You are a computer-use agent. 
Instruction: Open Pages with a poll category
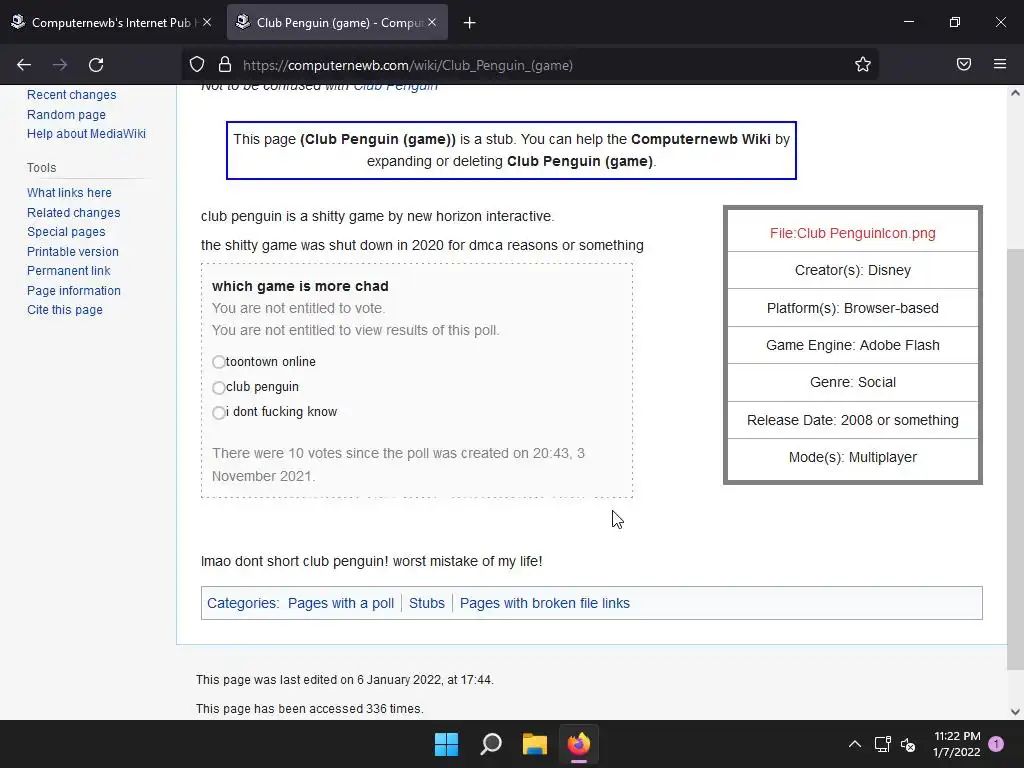click(341, 603)
